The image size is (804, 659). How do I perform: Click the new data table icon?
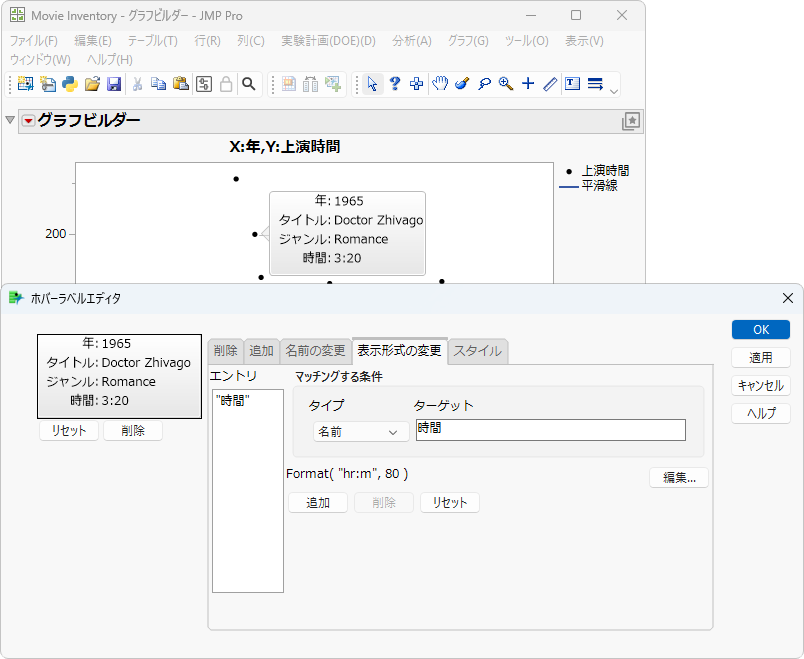click(25, 84)
